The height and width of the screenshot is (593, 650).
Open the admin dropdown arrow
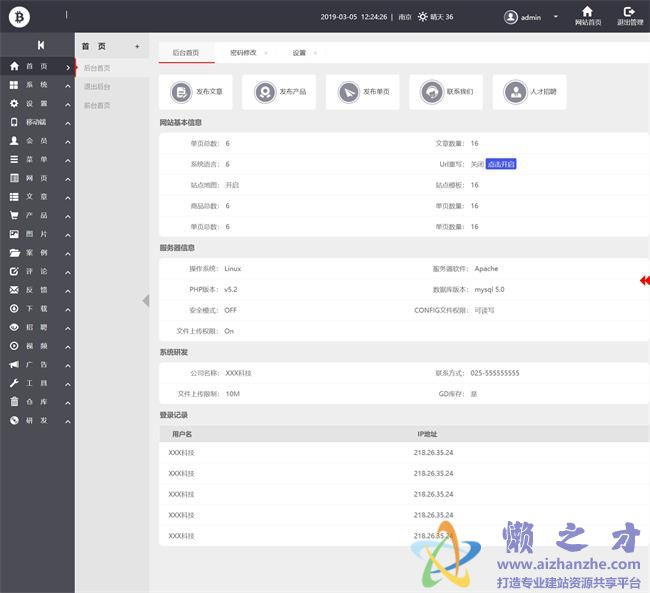coord(556,17)
